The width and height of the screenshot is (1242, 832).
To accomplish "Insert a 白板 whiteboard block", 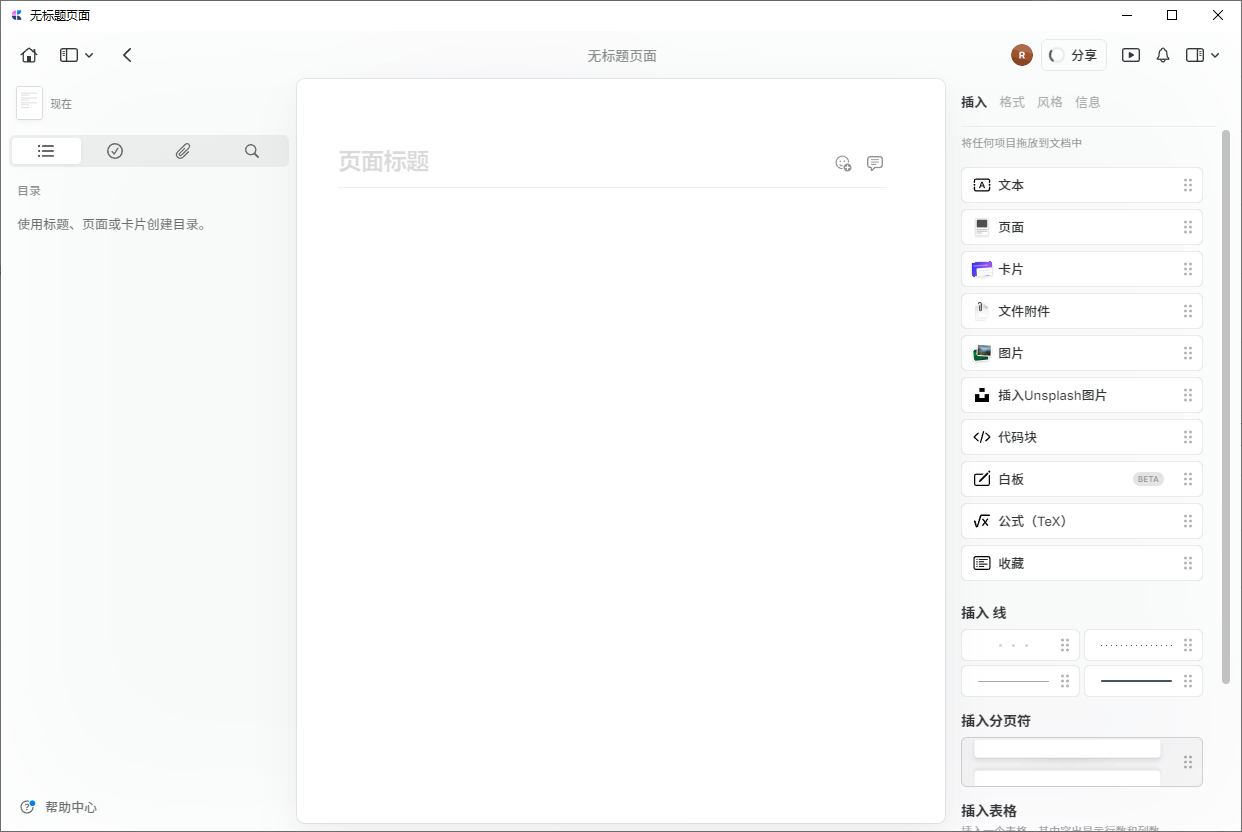I will (x=1082, y=479).
